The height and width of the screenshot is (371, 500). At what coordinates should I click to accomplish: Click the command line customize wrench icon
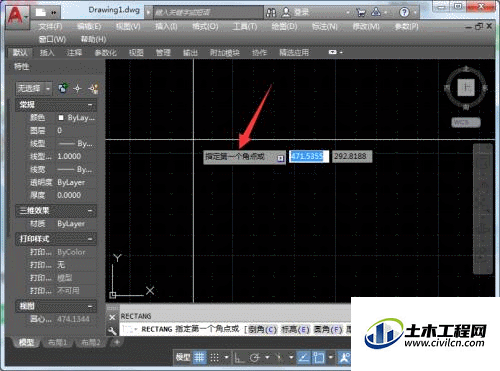112,330
